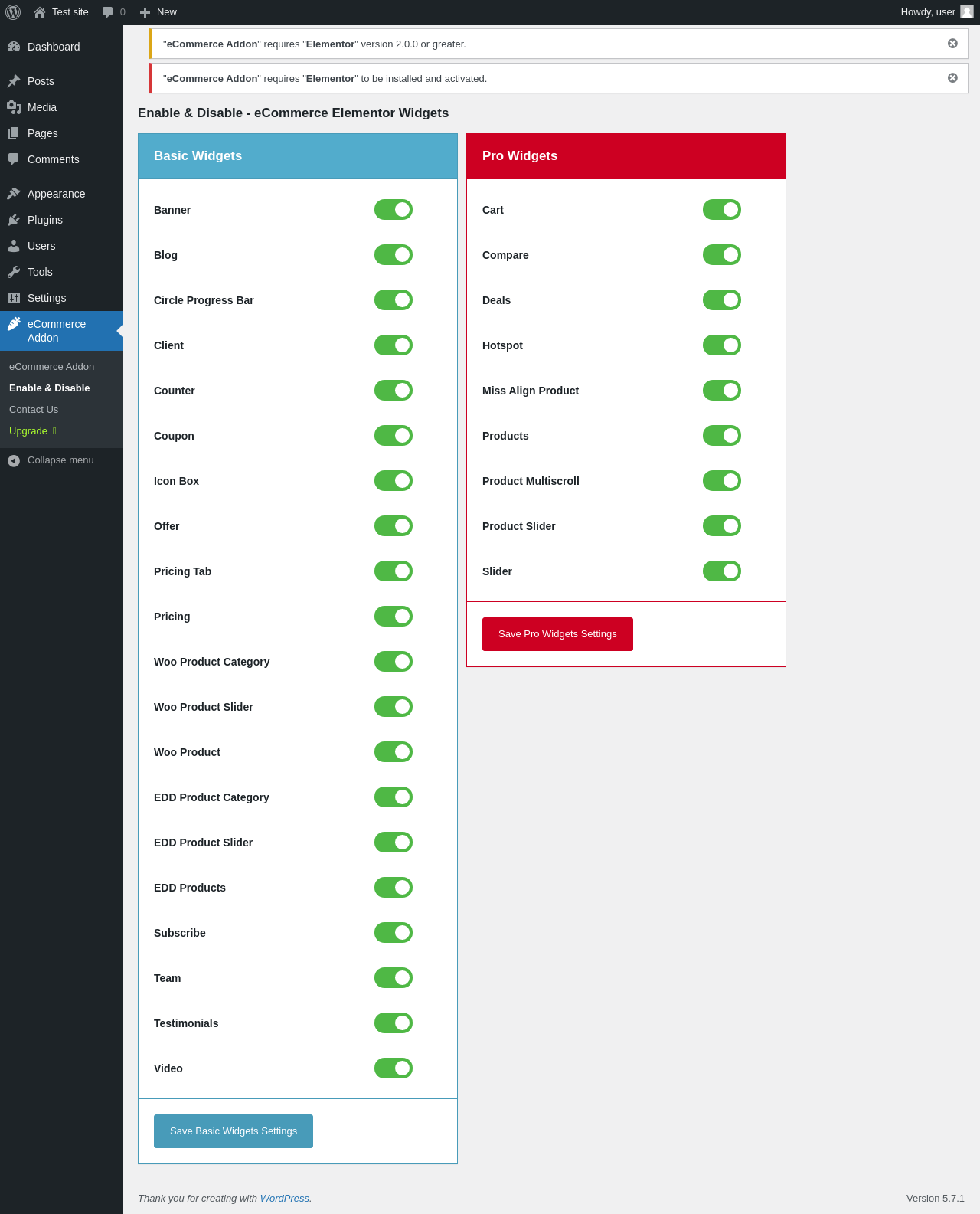Toggle the Hotspot pro widget switch
Image resolution: width=980 pixels, height=1214 pixels.
(722, 345)
